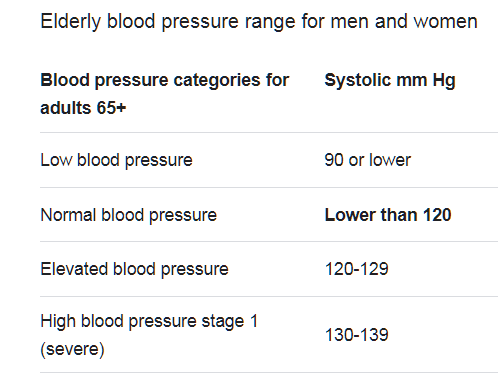Select the 'Low blood pressure' row label

coord(116,160)
